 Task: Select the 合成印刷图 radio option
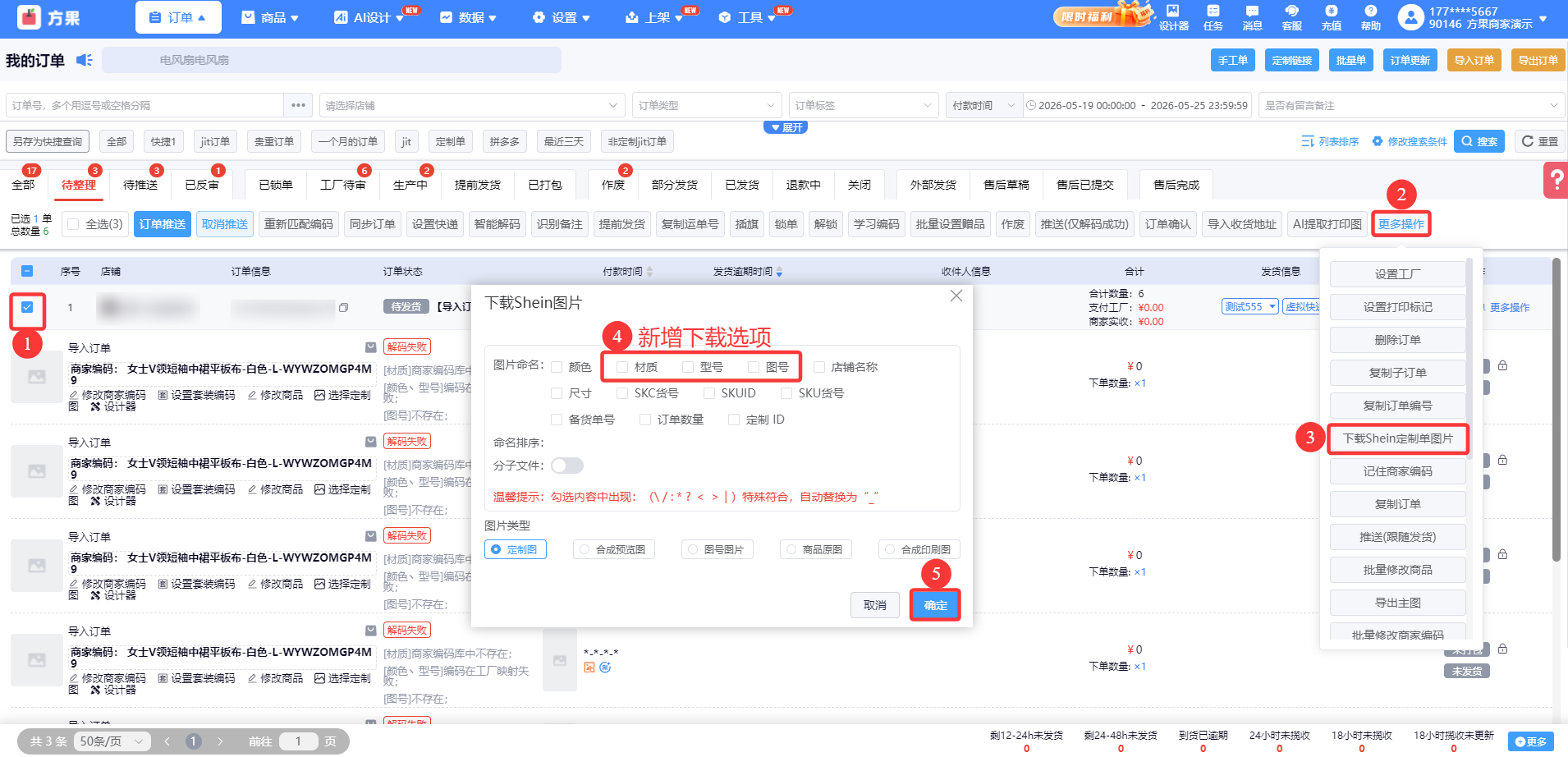point(919,549)
